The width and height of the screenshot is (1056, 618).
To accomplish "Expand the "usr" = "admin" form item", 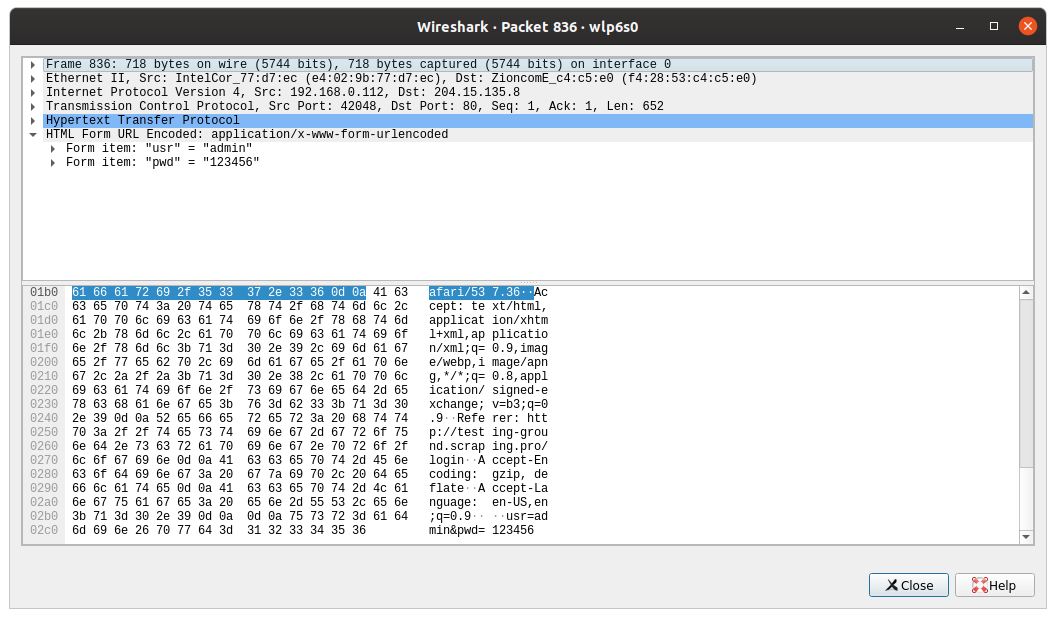I will pyautogui.click(x=53, y=149).
